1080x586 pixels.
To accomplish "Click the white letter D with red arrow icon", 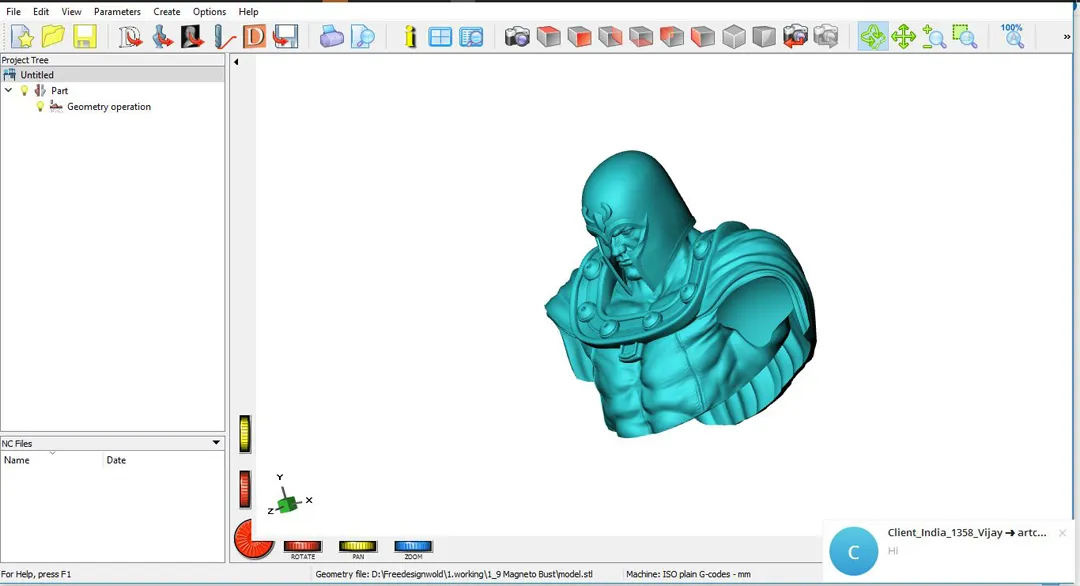I will pyautogui.click(x=130, y=36).
